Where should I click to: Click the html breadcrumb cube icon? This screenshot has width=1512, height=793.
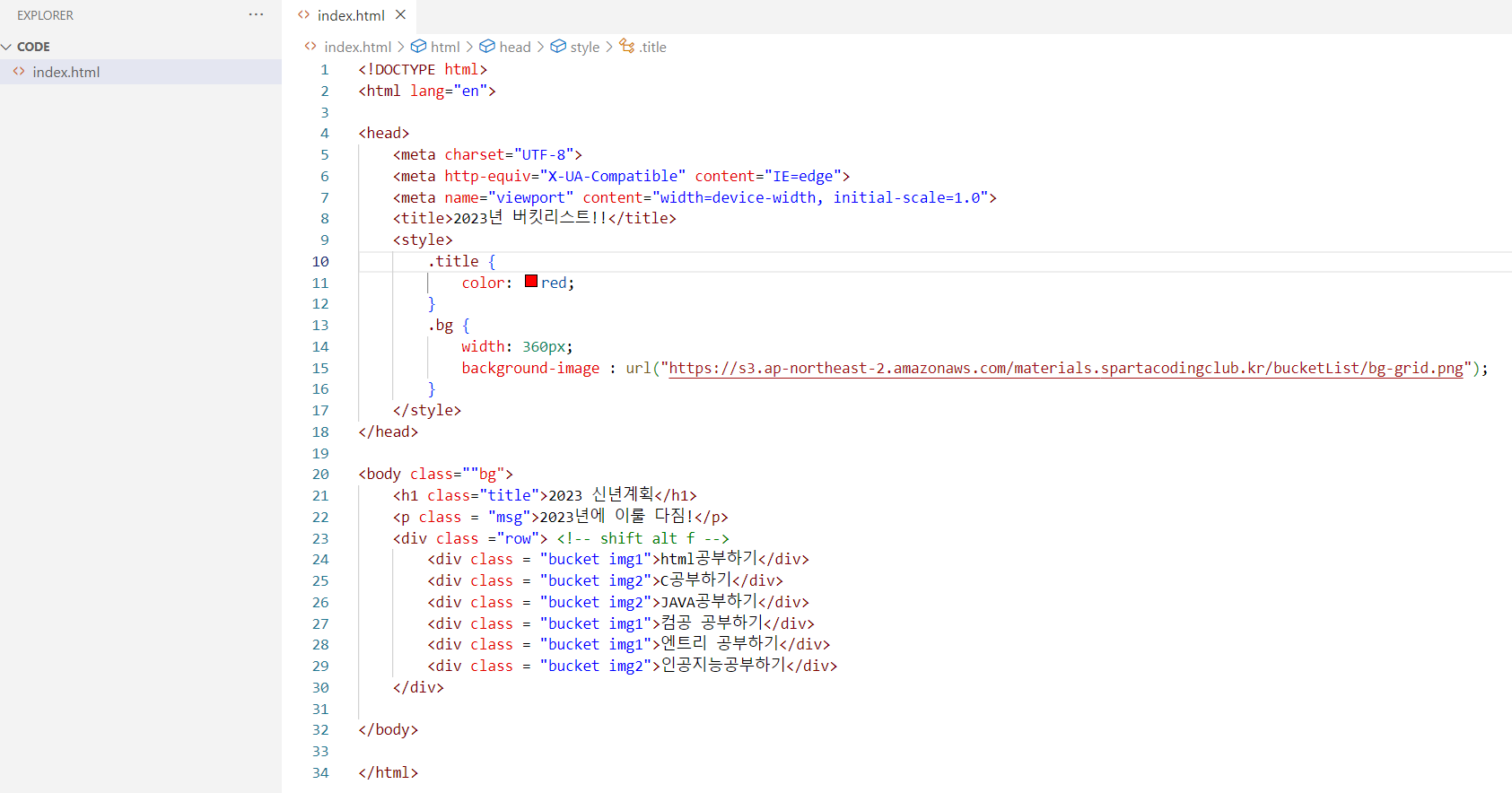pyautogui.click(x=418, y=46)
